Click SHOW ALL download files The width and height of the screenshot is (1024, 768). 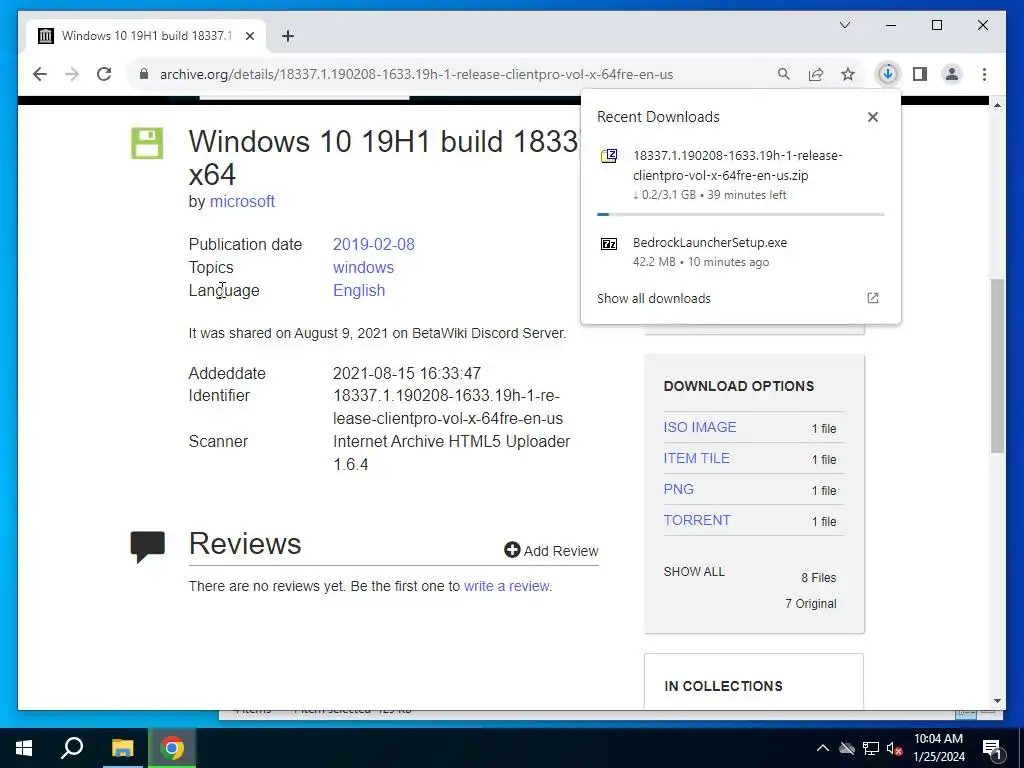694,571
